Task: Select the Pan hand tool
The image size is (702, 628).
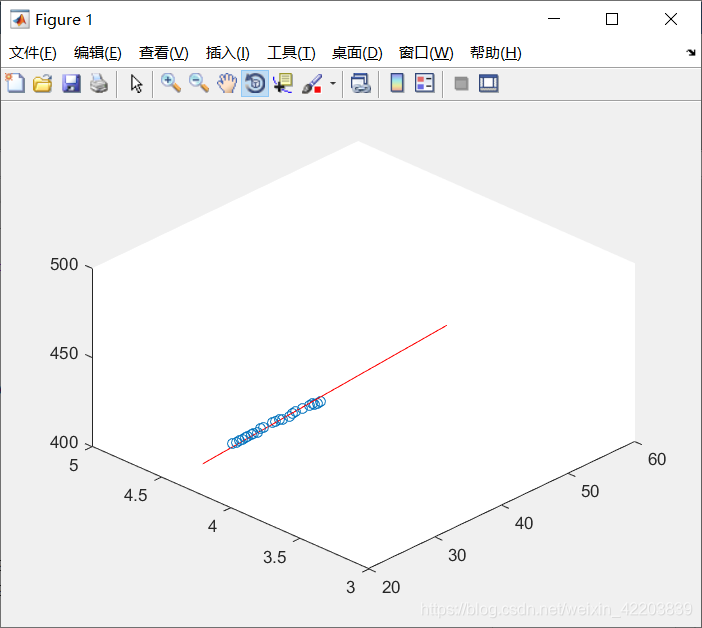Action: 227,83
